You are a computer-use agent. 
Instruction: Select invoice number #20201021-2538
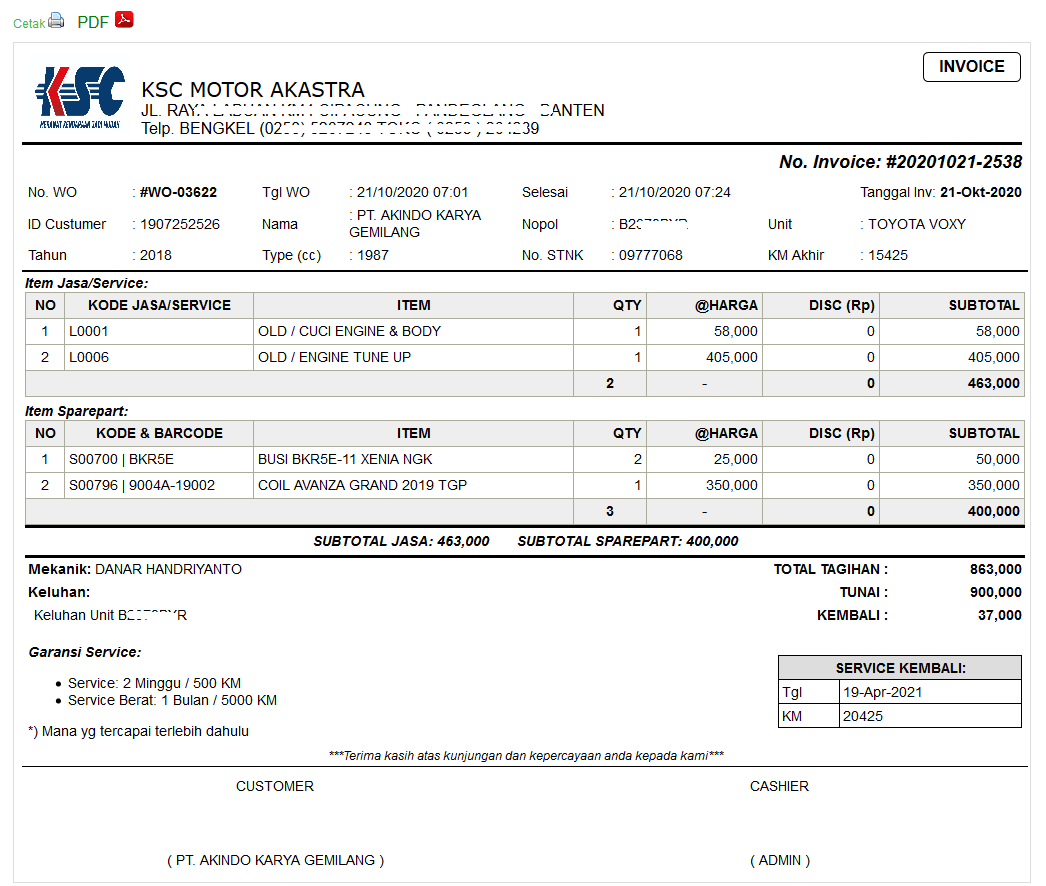click(953, 162)
